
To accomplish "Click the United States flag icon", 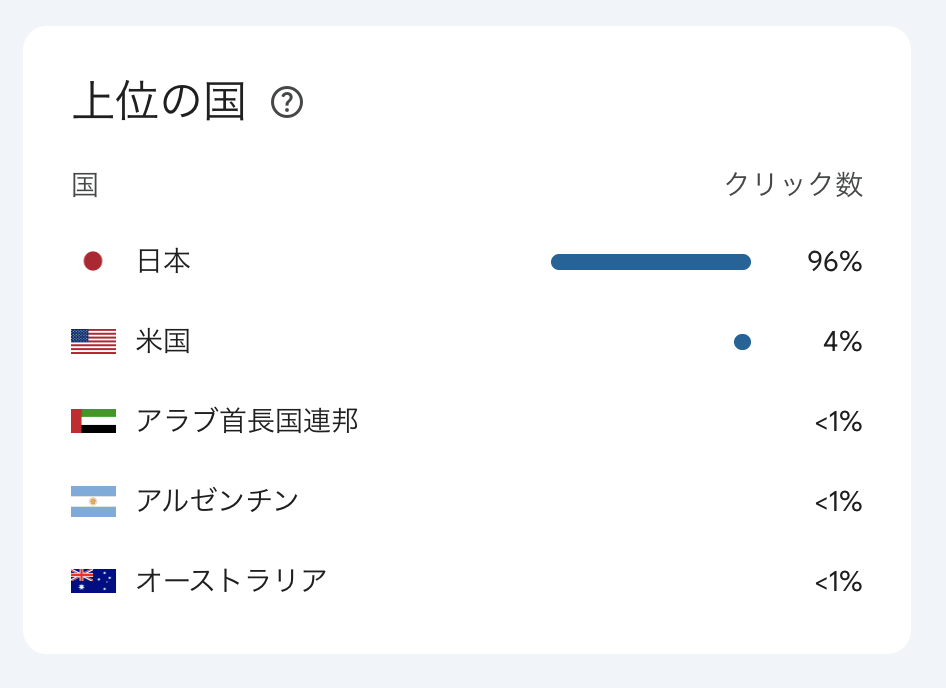I will 93,342.
